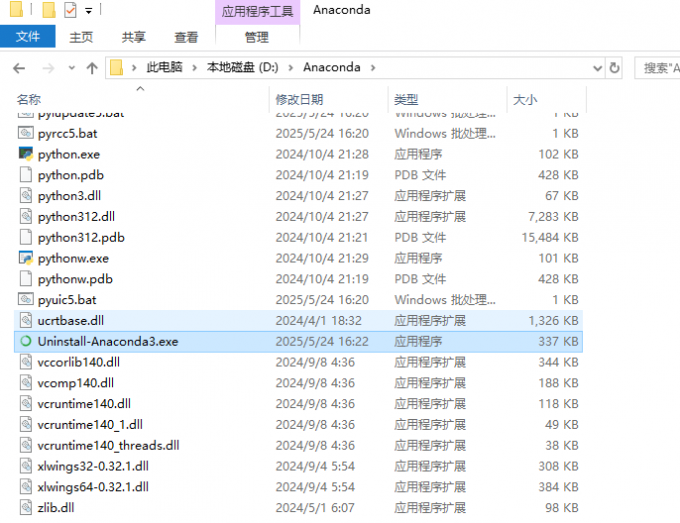Screen dimensions: 680x523
Task: Refresh the Anaconda folder view
Action: pyautogui.click(x=614, y=68)
